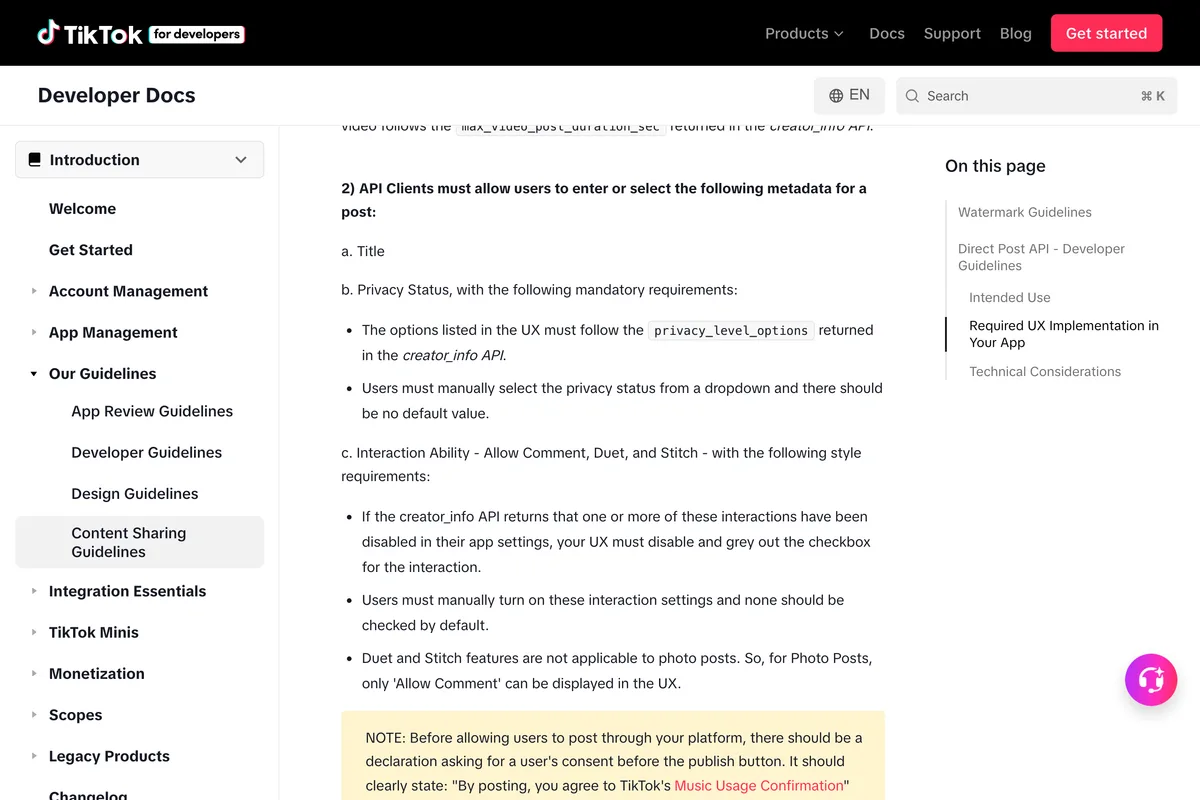The width and height of the screenshot is (1200, 800).
Task: Click the max_video_post_duration_sec code text
Action: pyautogui.click(x=560, y=128)
